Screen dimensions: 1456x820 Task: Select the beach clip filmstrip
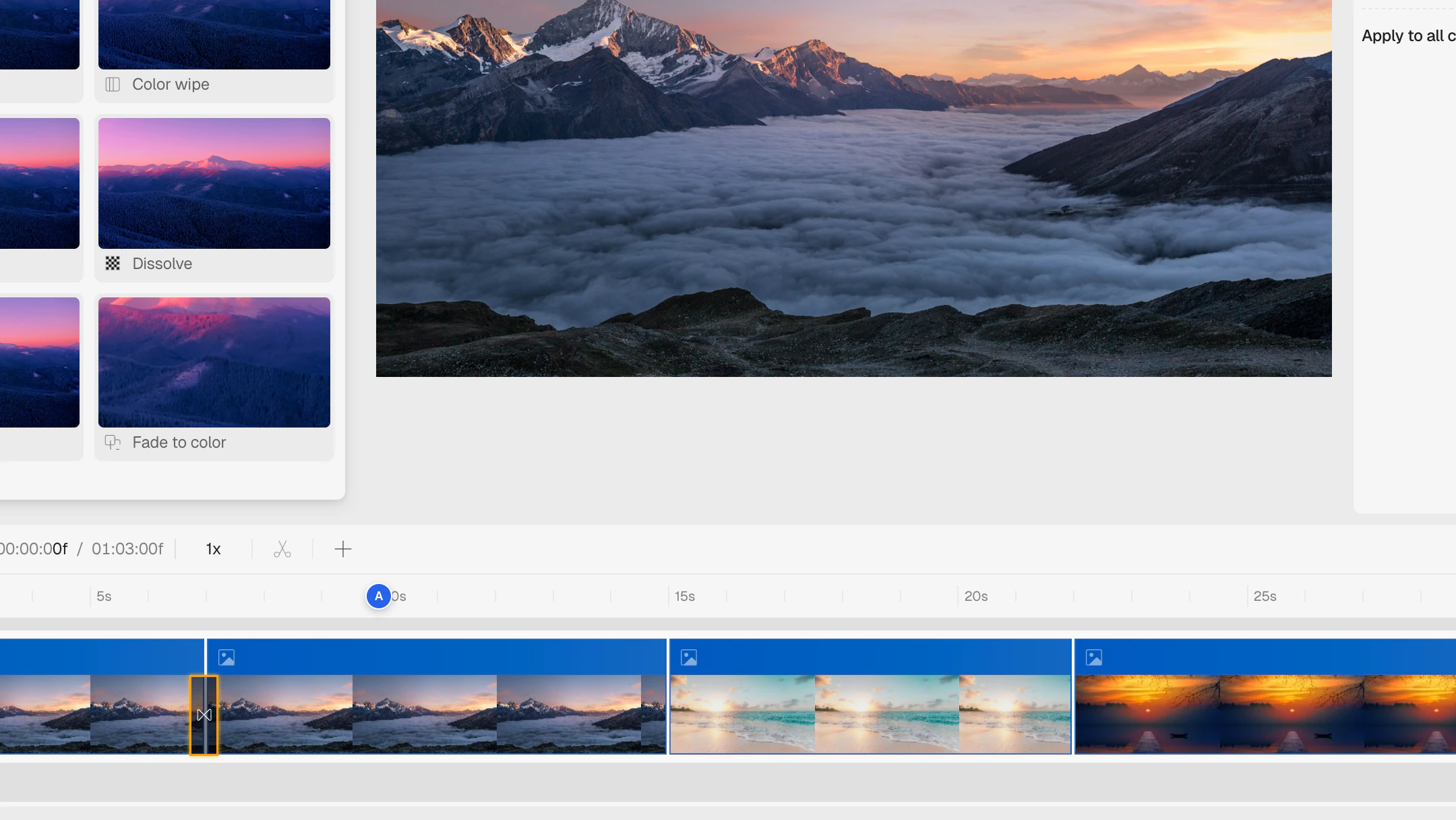(x=870, y=713)
